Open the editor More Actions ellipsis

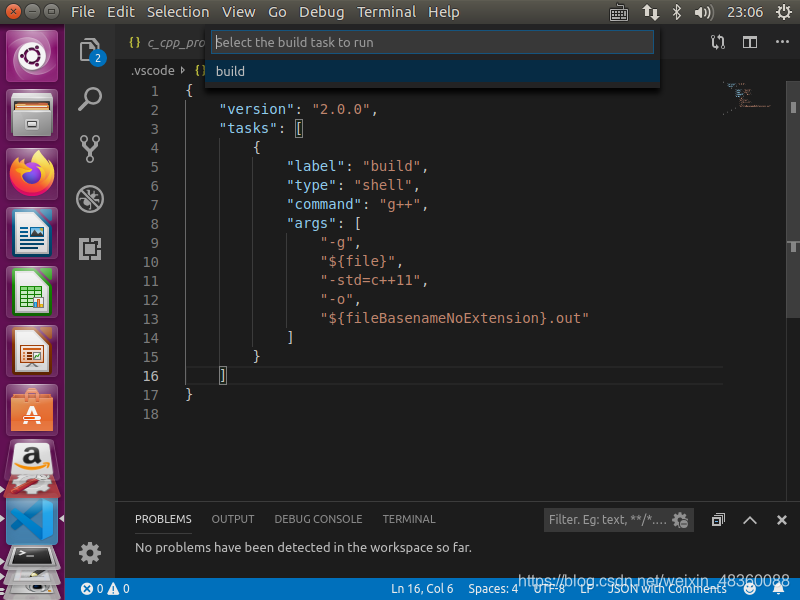(782, 42)
